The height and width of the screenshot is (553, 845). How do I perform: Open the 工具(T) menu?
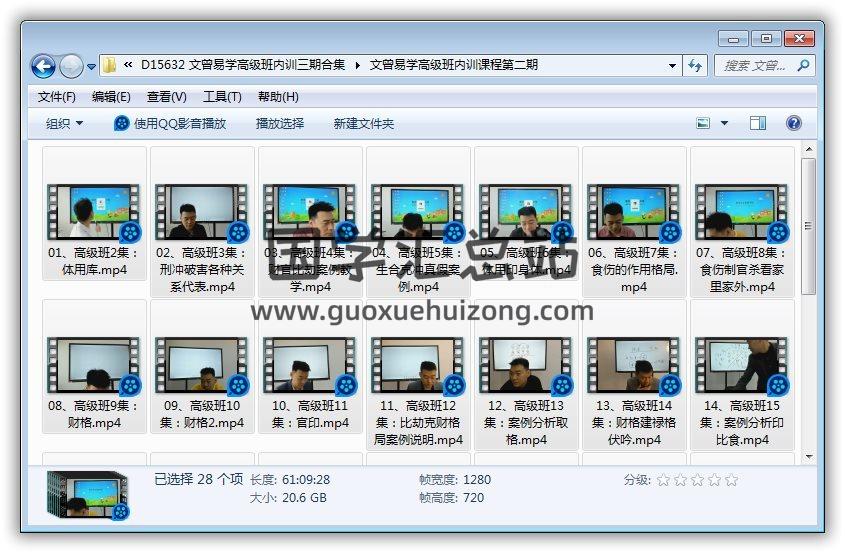(x=222, y=97)
